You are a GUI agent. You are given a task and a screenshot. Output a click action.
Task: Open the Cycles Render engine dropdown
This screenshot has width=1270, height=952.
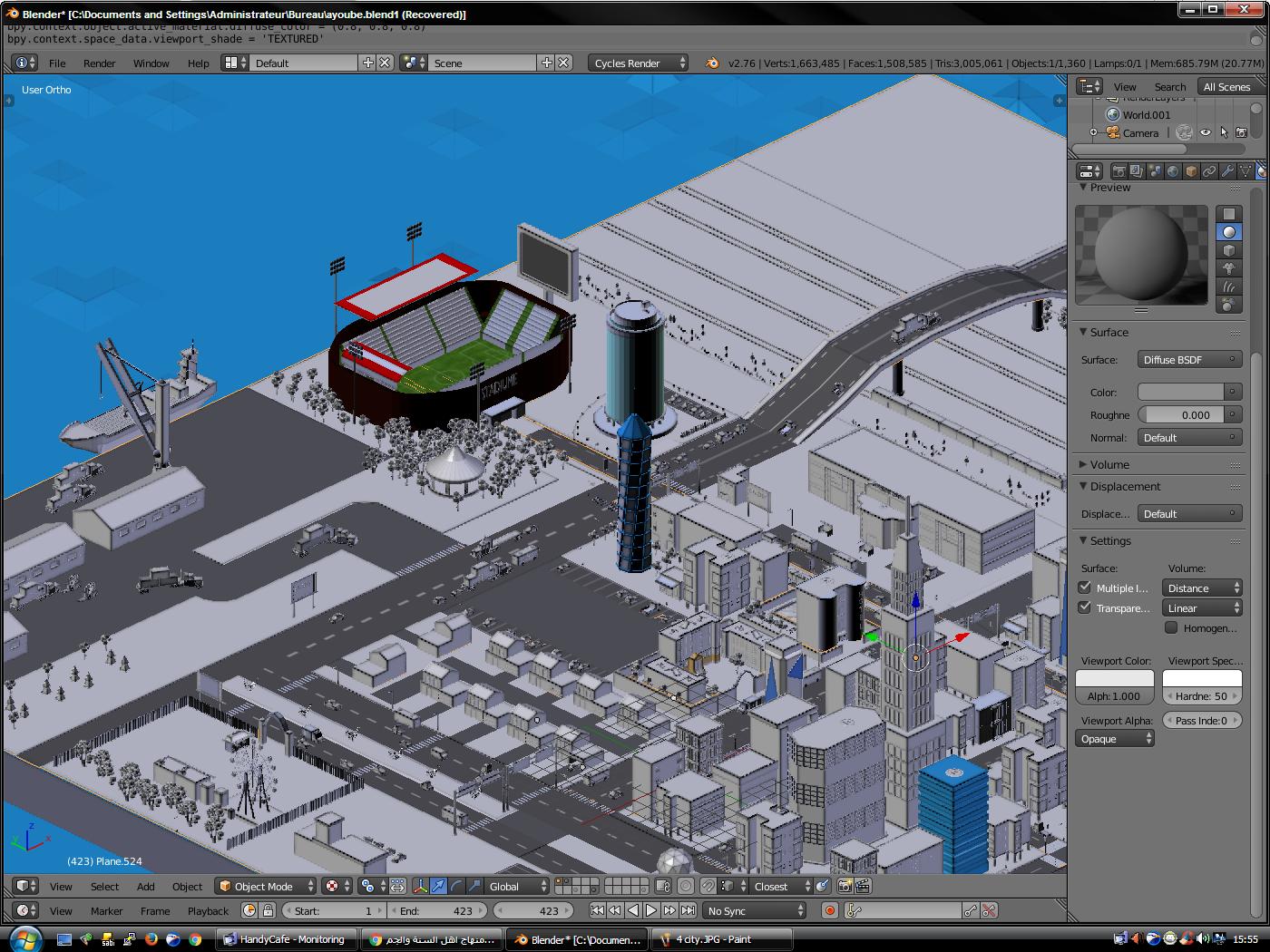(x=639, y=63)
